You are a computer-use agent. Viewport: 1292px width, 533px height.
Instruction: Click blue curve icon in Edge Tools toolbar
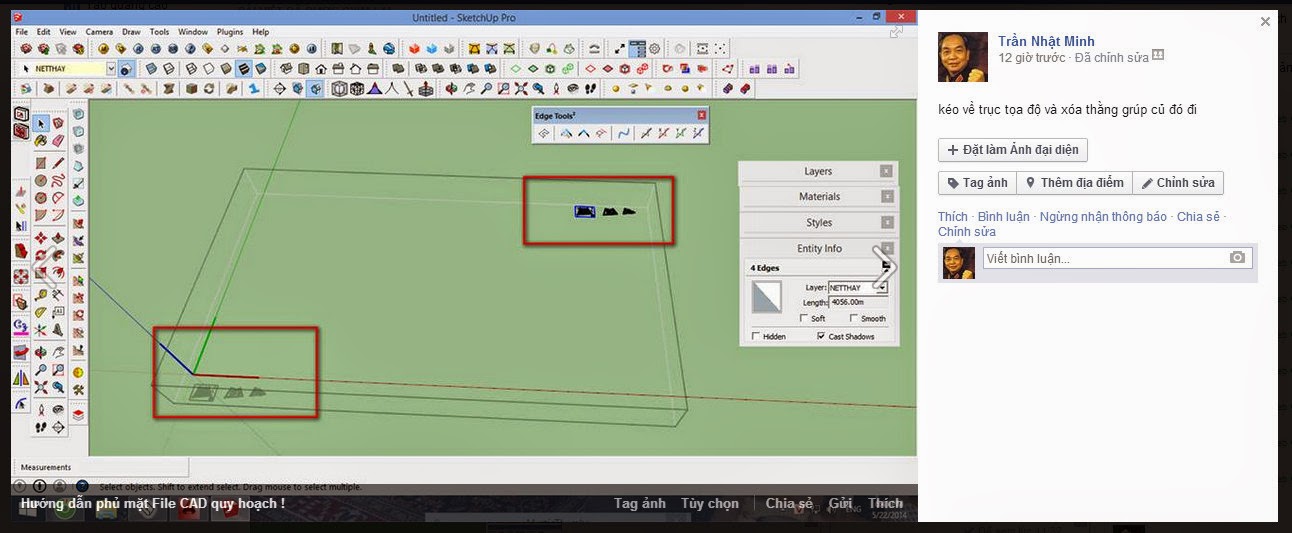click(x=624, y=133)
